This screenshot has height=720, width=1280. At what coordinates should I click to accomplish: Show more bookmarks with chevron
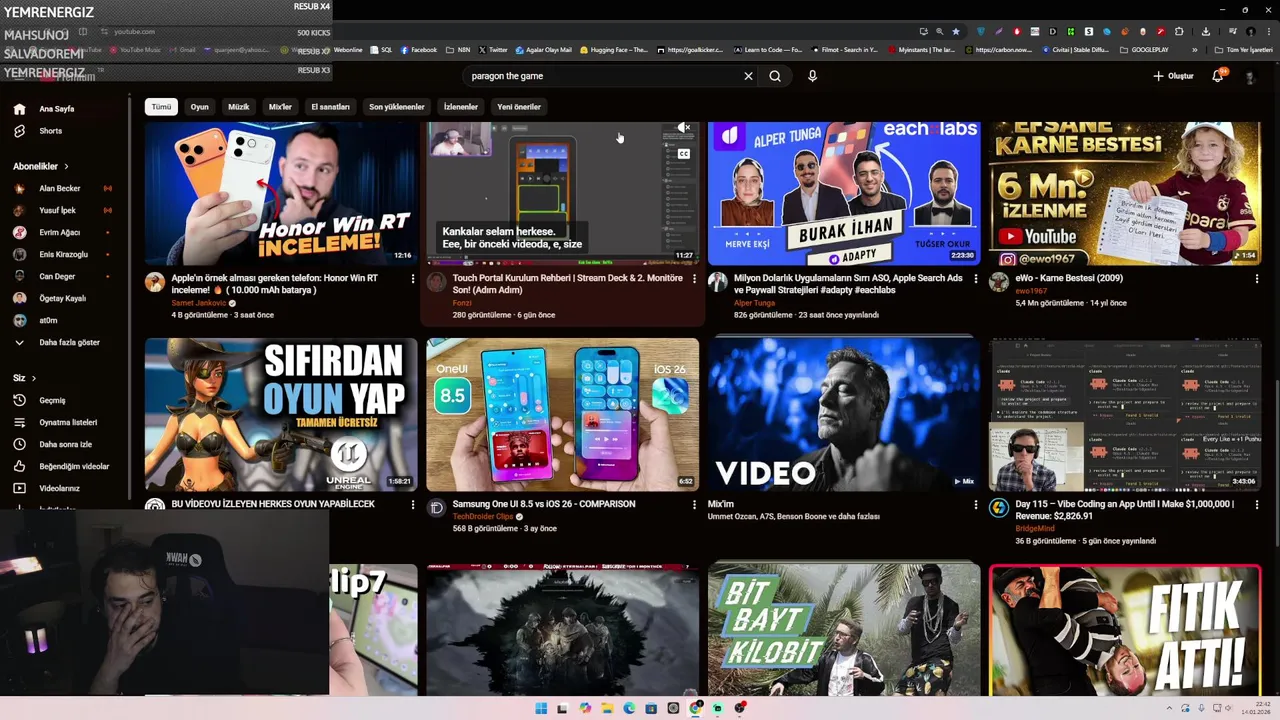[x=1194, y=49]
